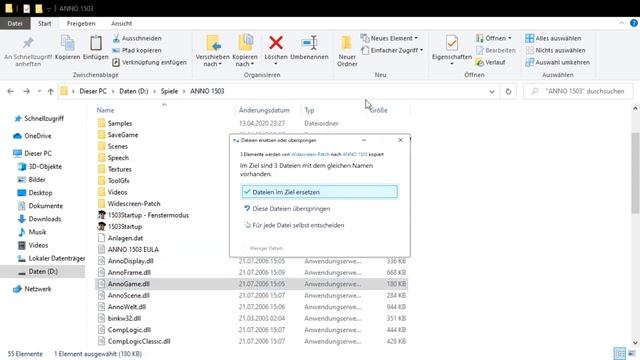This screenshot has width=640, height=360.
Task: Switch to the Freigeben ribbon tab
Action: pyautogui.click(x=81, y=24)
